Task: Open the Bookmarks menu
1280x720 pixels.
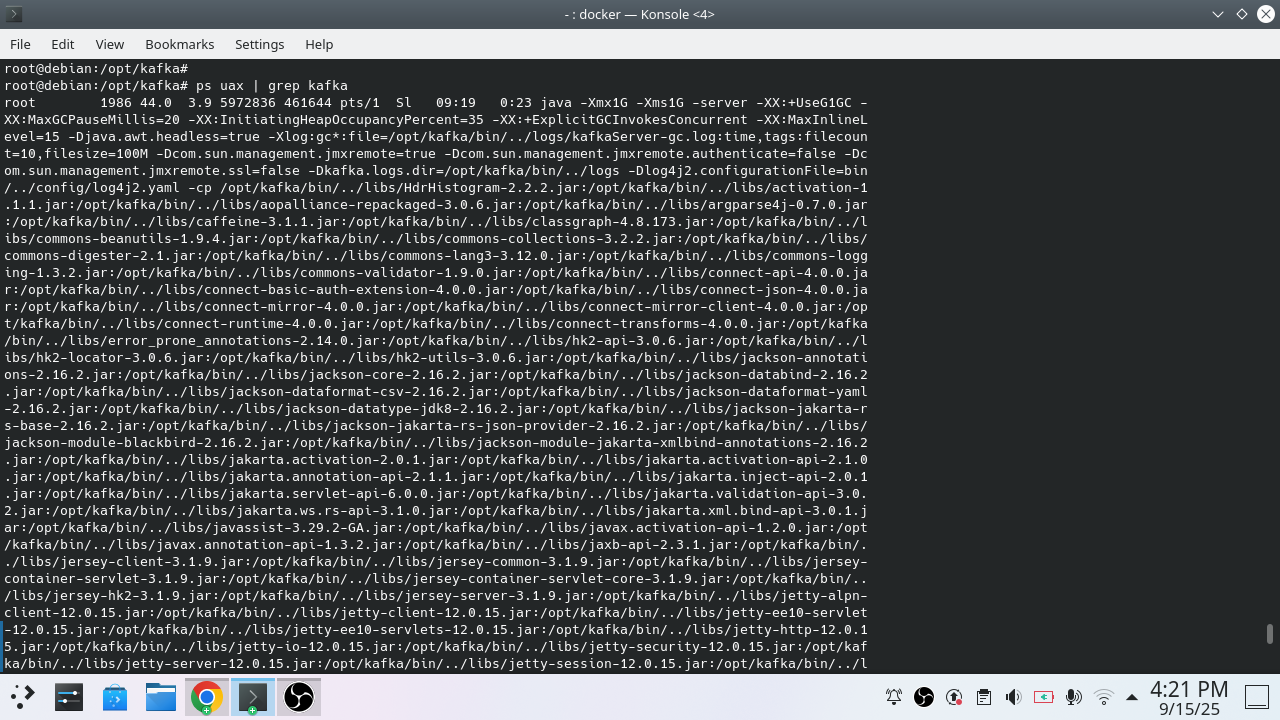Action: pyautogui.click(x=179, y=44)
